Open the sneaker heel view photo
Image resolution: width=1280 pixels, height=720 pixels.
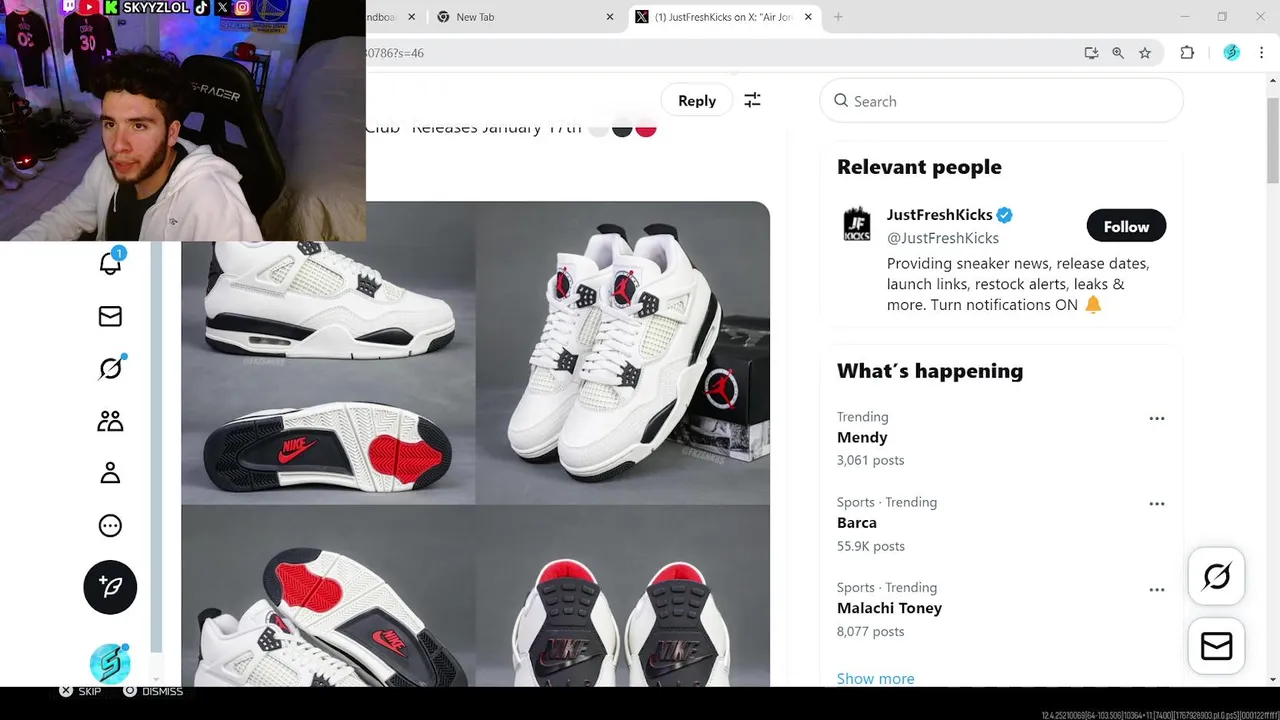point(623,596)
